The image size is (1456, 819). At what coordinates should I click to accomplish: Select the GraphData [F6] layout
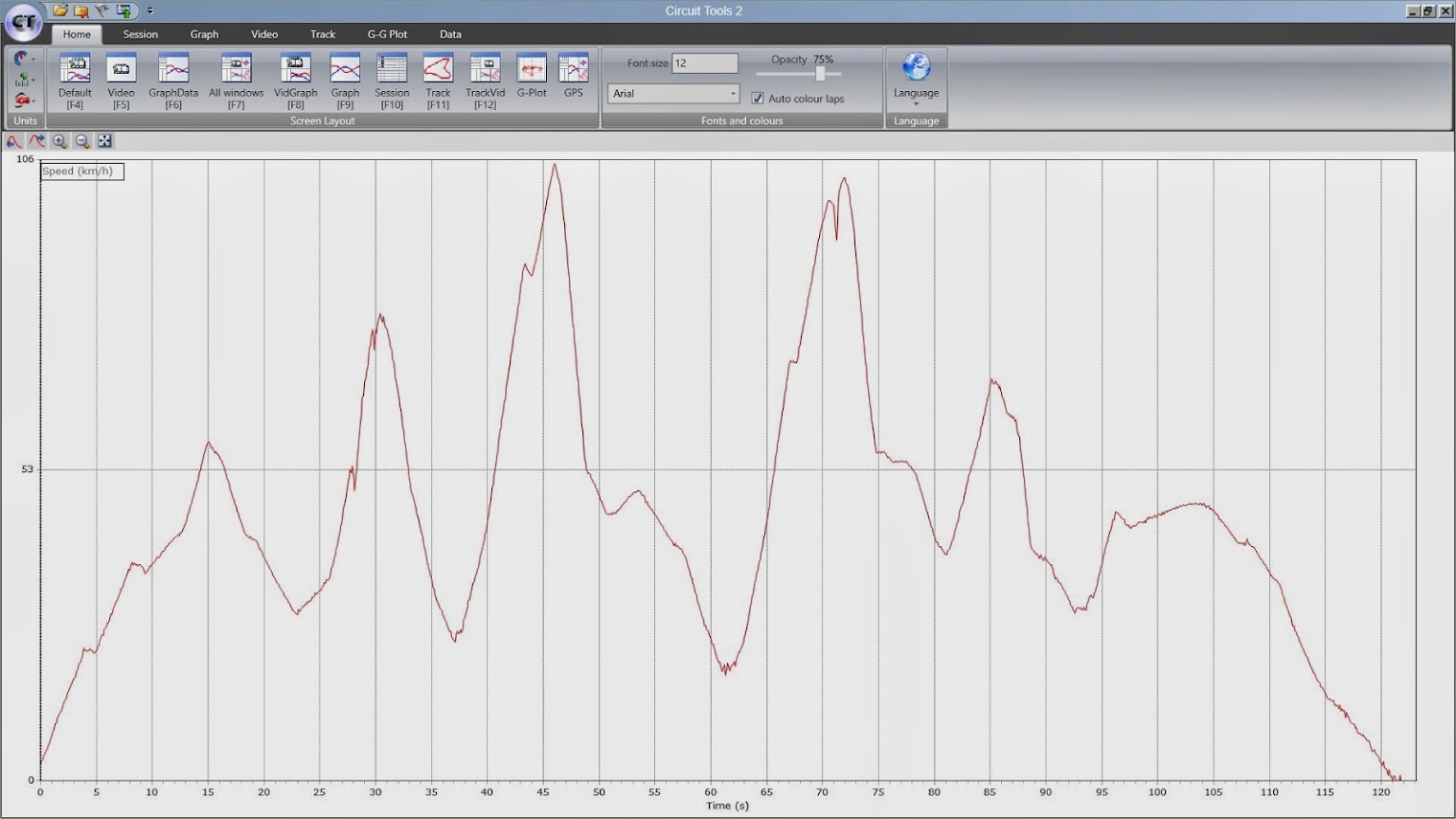(x=173, y=82)
